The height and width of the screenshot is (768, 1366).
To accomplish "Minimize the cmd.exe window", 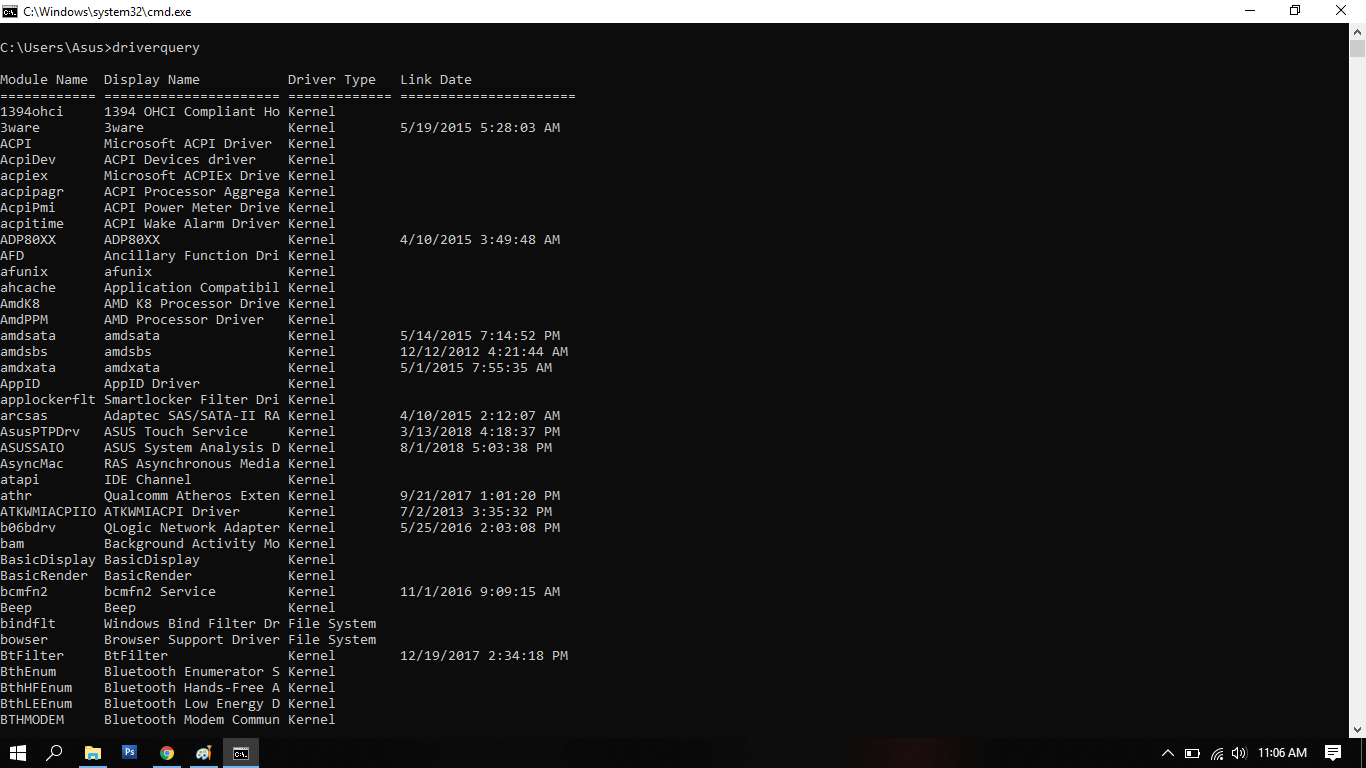I will [1249, 11].
